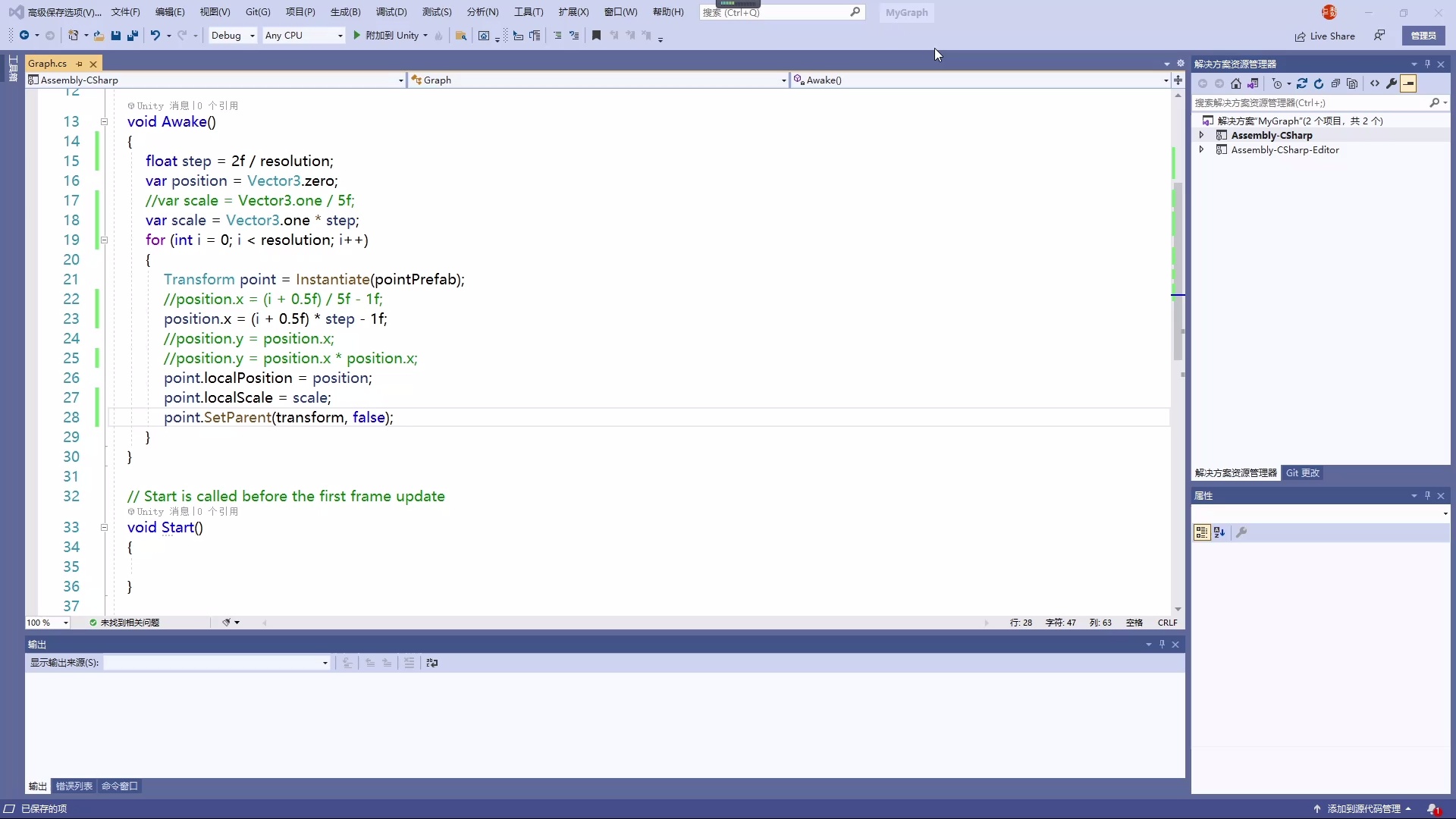Switch to the Git 更改 tab
Viewport: 1456px width, 819px height.
1302,473
